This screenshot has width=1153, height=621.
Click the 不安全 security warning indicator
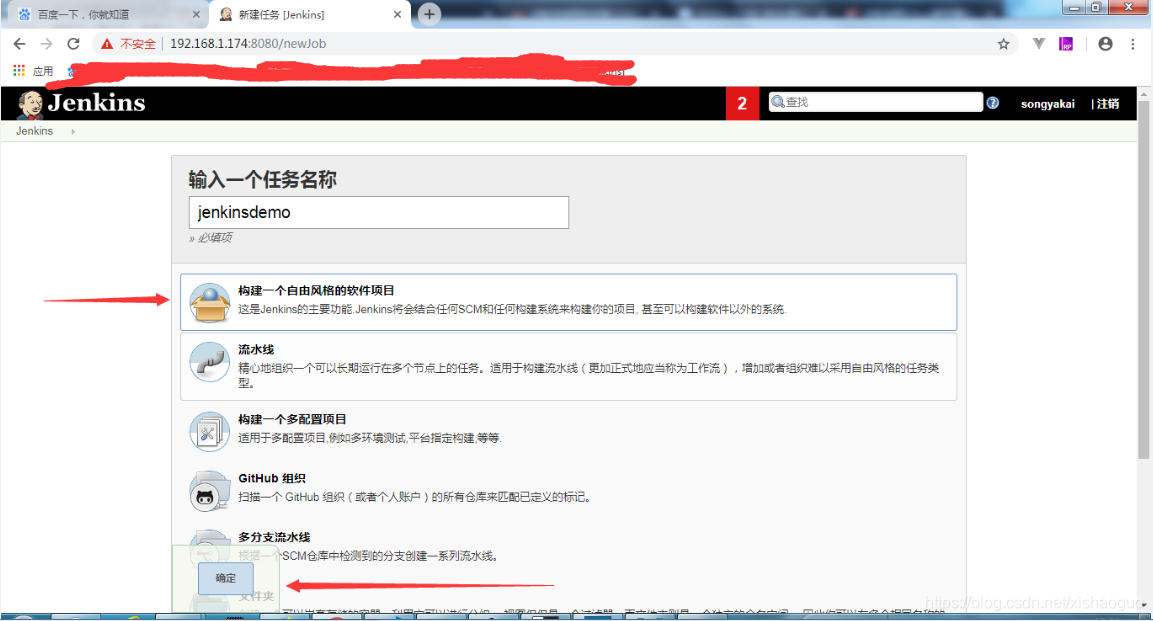point(129,44)
